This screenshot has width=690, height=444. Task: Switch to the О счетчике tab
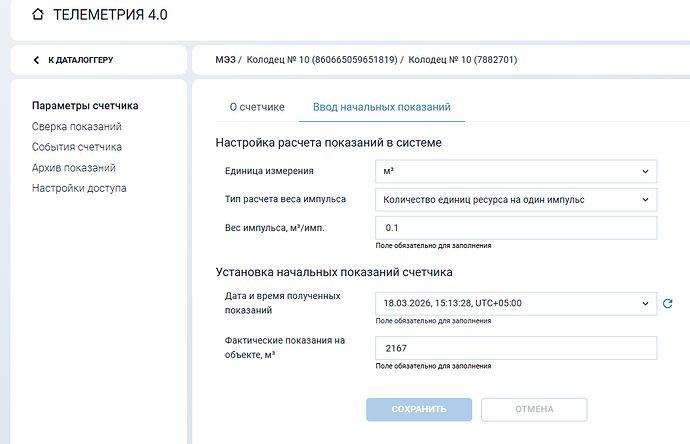click(x=257, y=107)
